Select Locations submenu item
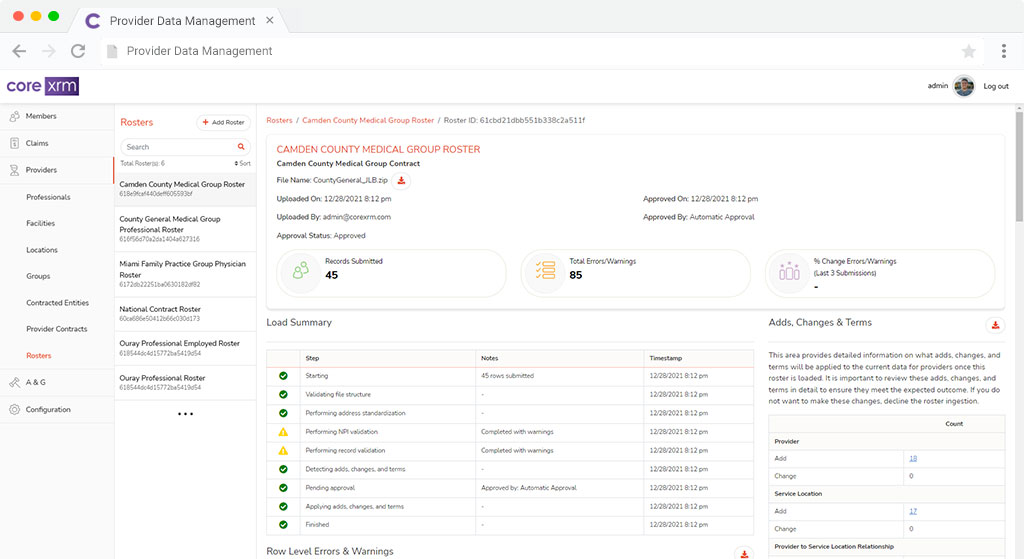This screenshot has height=559, width=1024. [x=42, y=250]
